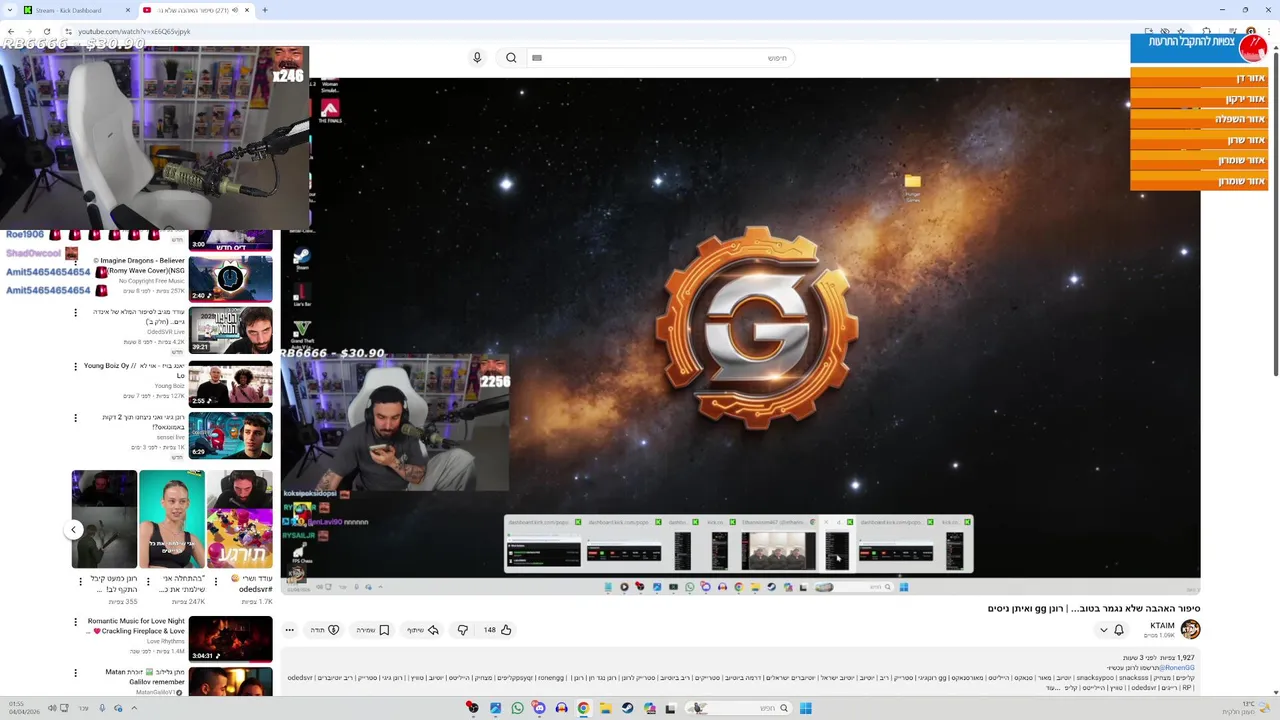Open the KTAIM channel avatar
1280x720 pixels.
click(1190, 629)
